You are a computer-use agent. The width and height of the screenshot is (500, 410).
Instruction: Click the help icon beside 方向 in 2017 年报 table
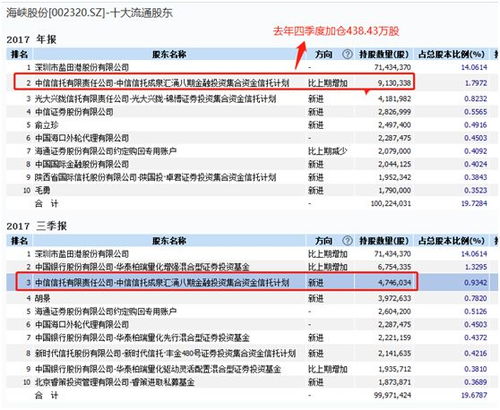[347, 54]
